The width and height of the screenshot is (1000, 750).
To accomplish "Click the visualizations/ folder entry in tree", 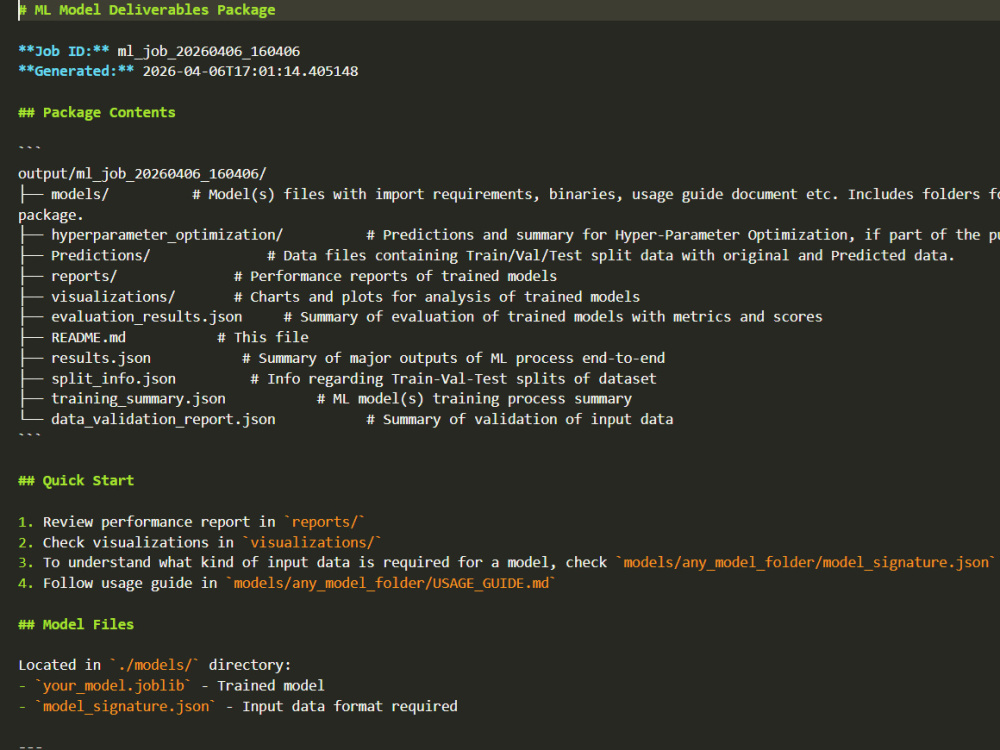I will point(113,297).
